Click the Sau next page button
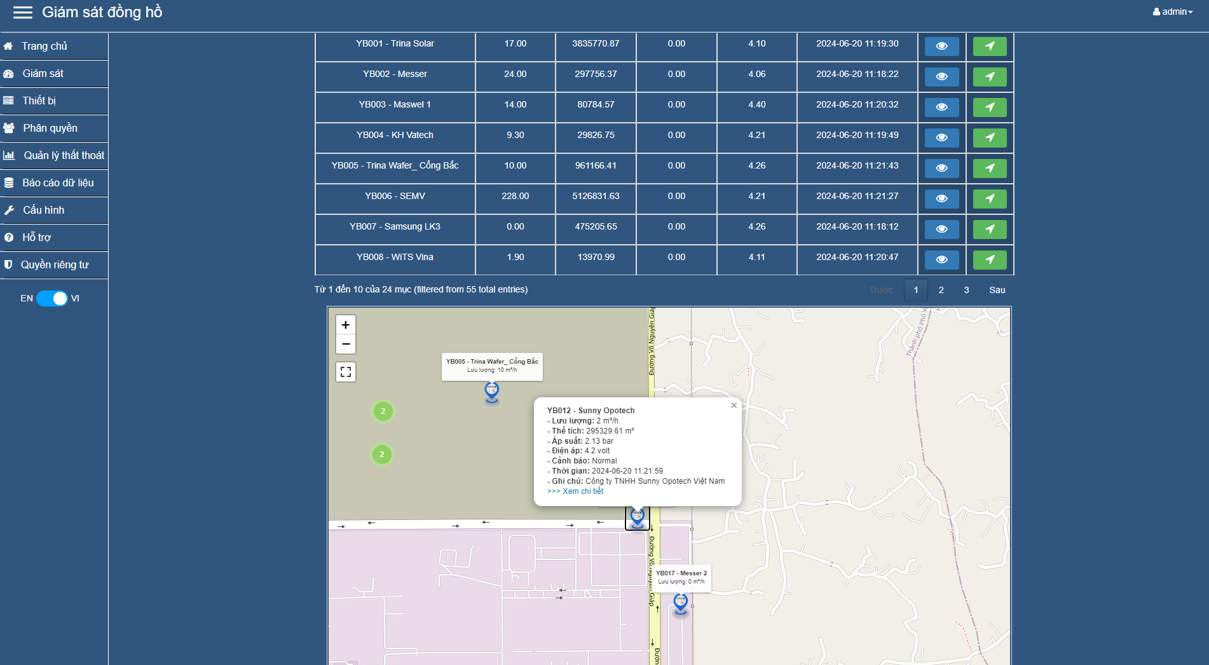1209x665 pixels. pyautogui.click(x=996, y=290)
